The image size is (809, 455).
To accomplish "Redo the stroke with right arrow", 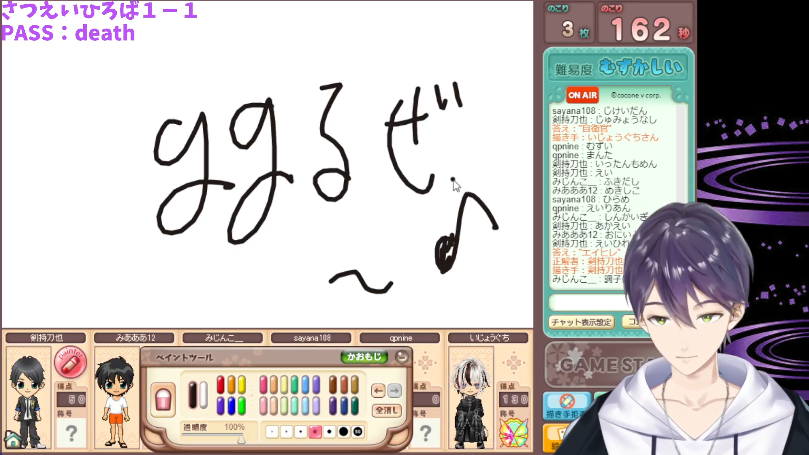I will 395,391.
